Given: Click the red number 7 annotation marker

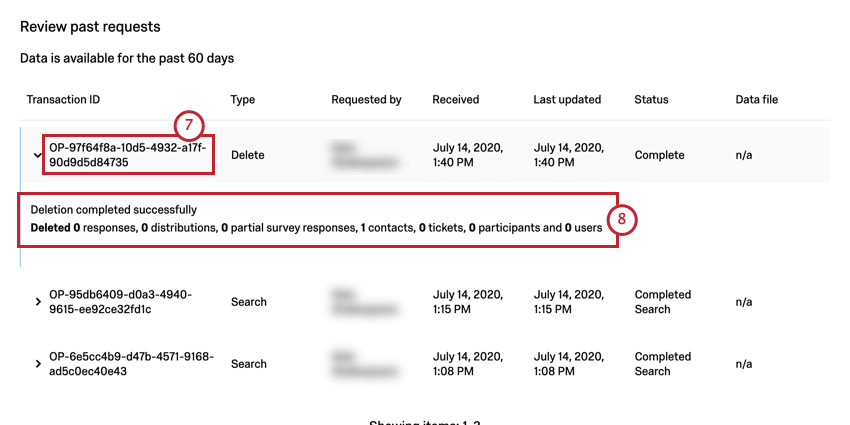Looking at the screenshot, I should 188,125.
